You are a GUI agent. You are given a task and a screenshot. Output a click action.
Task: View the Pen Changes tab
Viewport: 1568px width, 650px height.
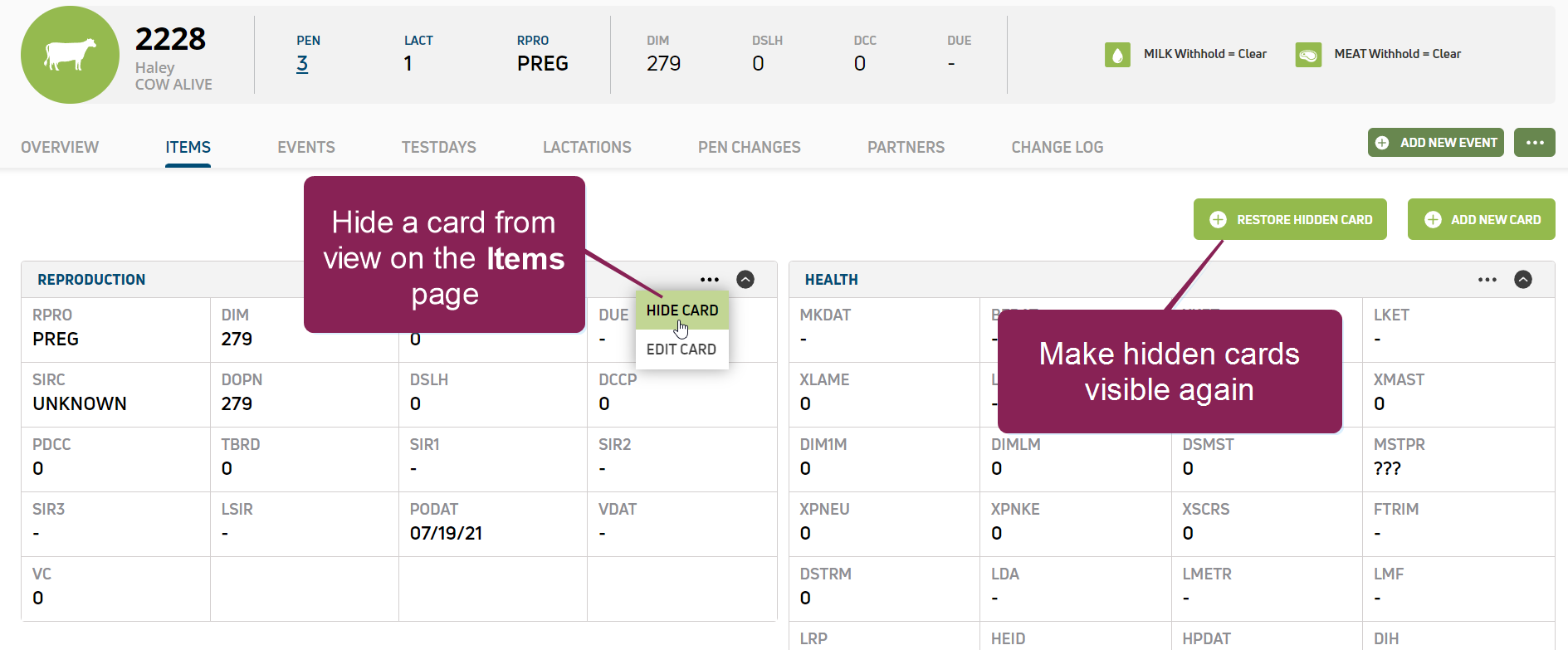749,148
